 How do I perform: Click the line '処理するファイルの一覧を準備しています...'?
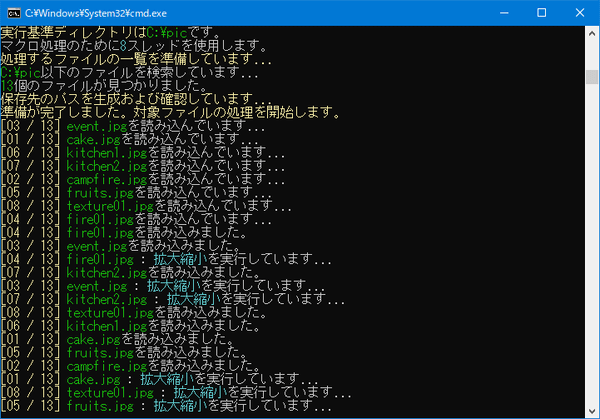[x=136, y=59]
